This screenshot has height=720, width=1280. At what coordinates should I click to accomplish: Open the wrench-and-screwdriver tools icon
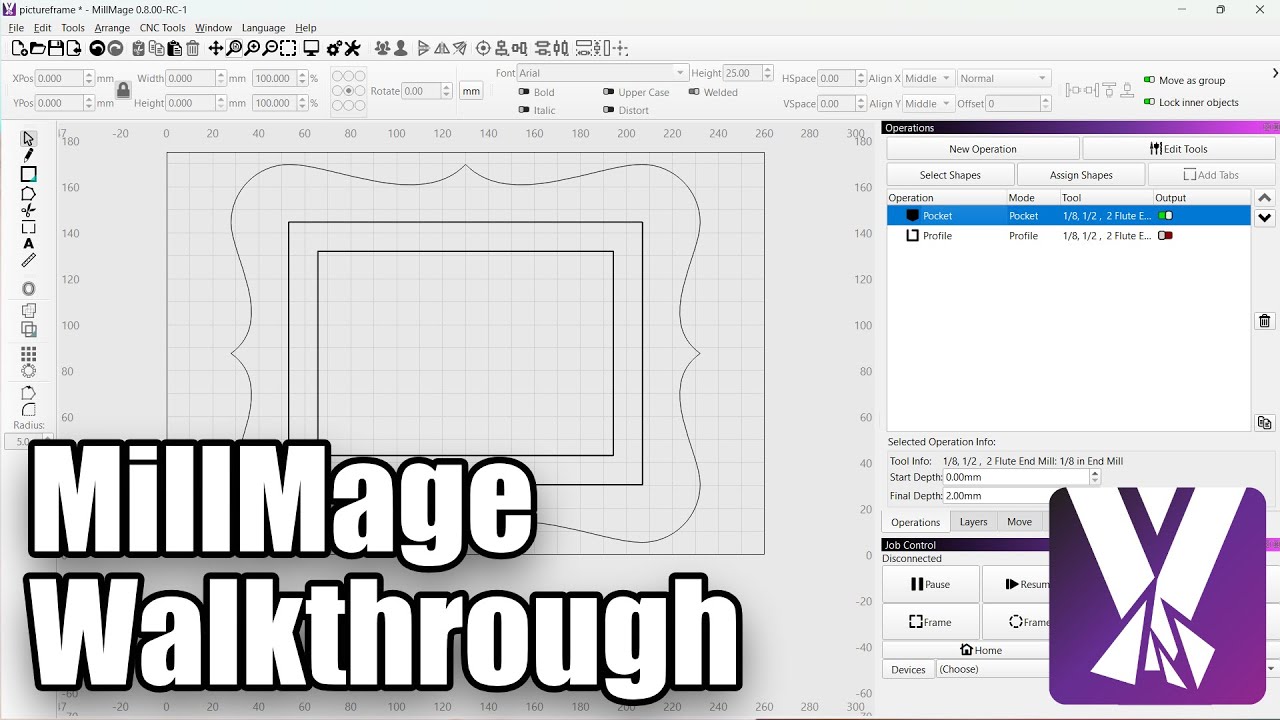point(352,48)
